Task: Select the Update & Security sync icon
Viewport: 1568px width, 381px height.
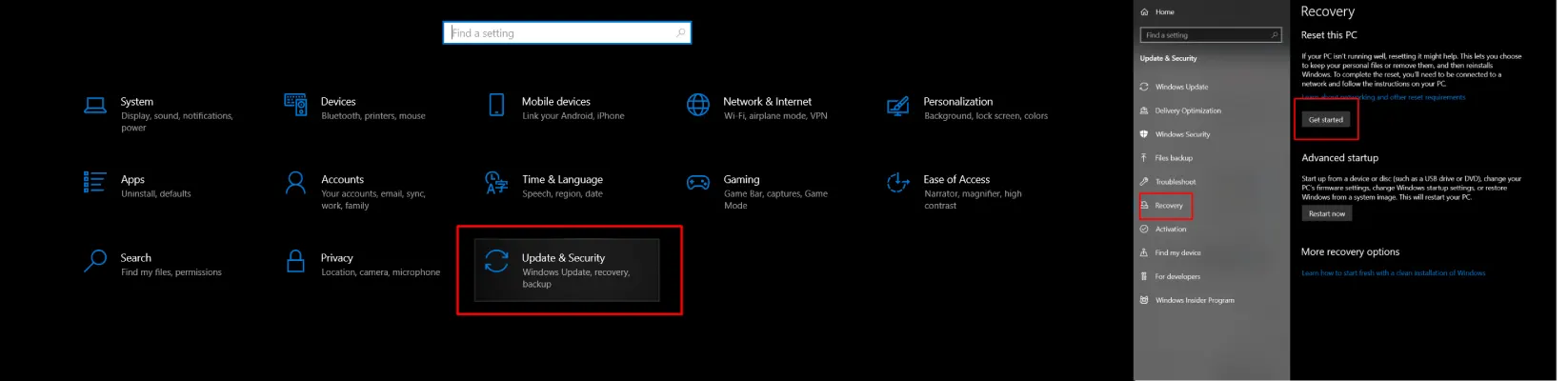Action: [x=496, y=261]
